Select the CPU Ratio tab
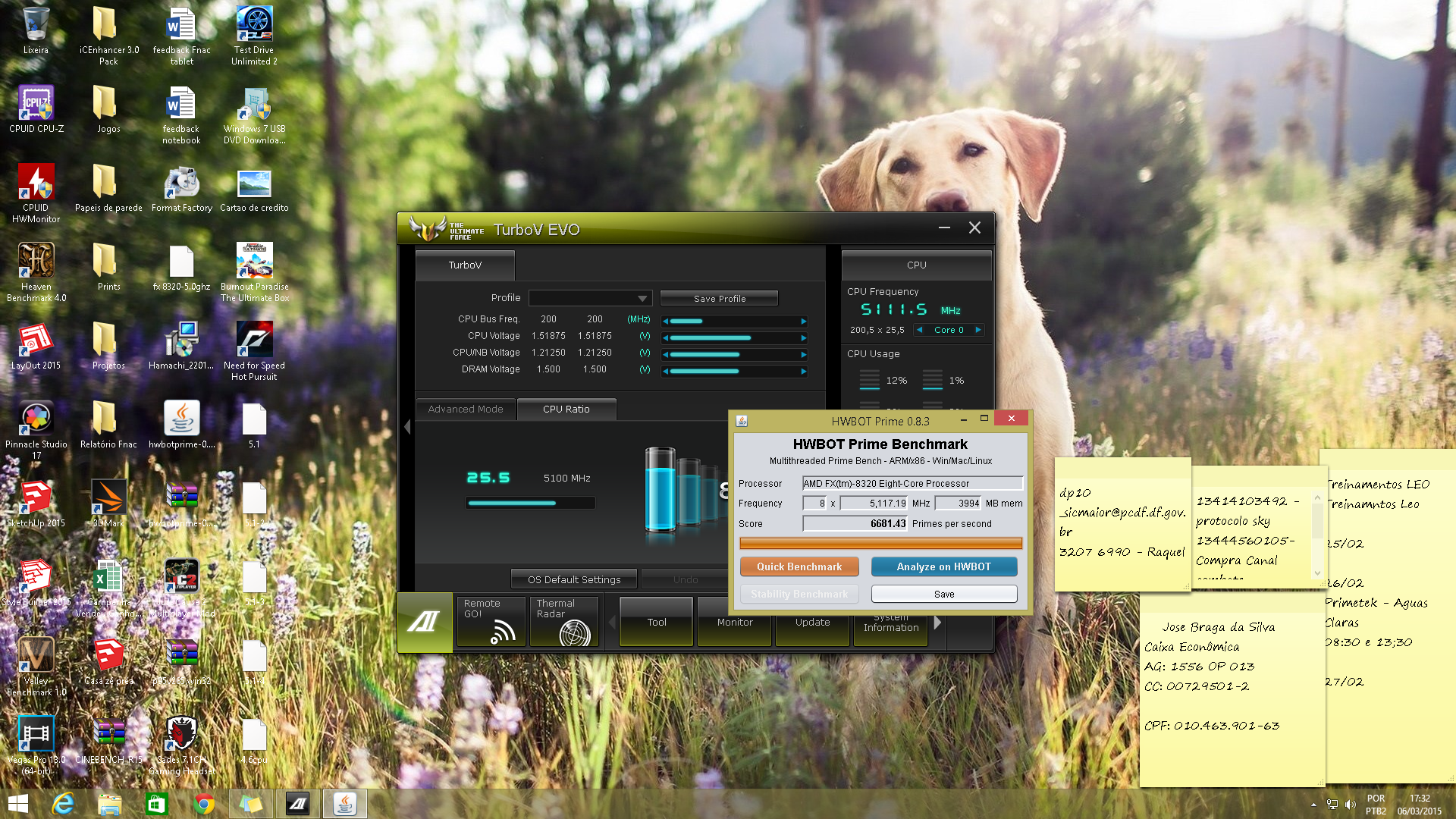The width and height of the screenshot is (1456, 819). 566,409
